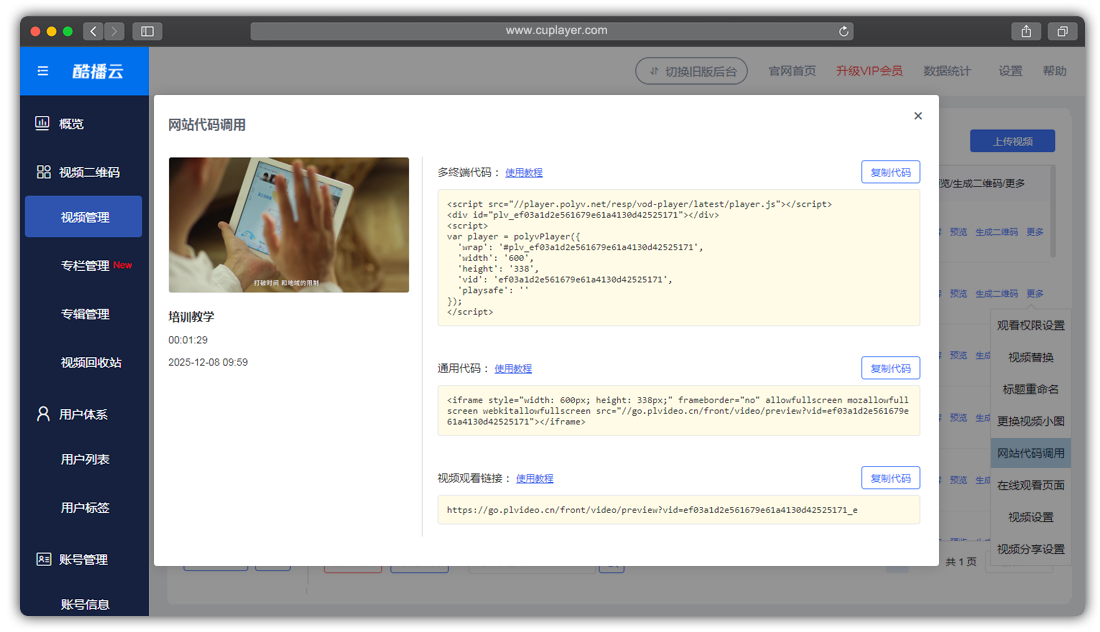Click 升级VIP会员 link
This screenshot has height=632, width=1100.
pos(869,71)
